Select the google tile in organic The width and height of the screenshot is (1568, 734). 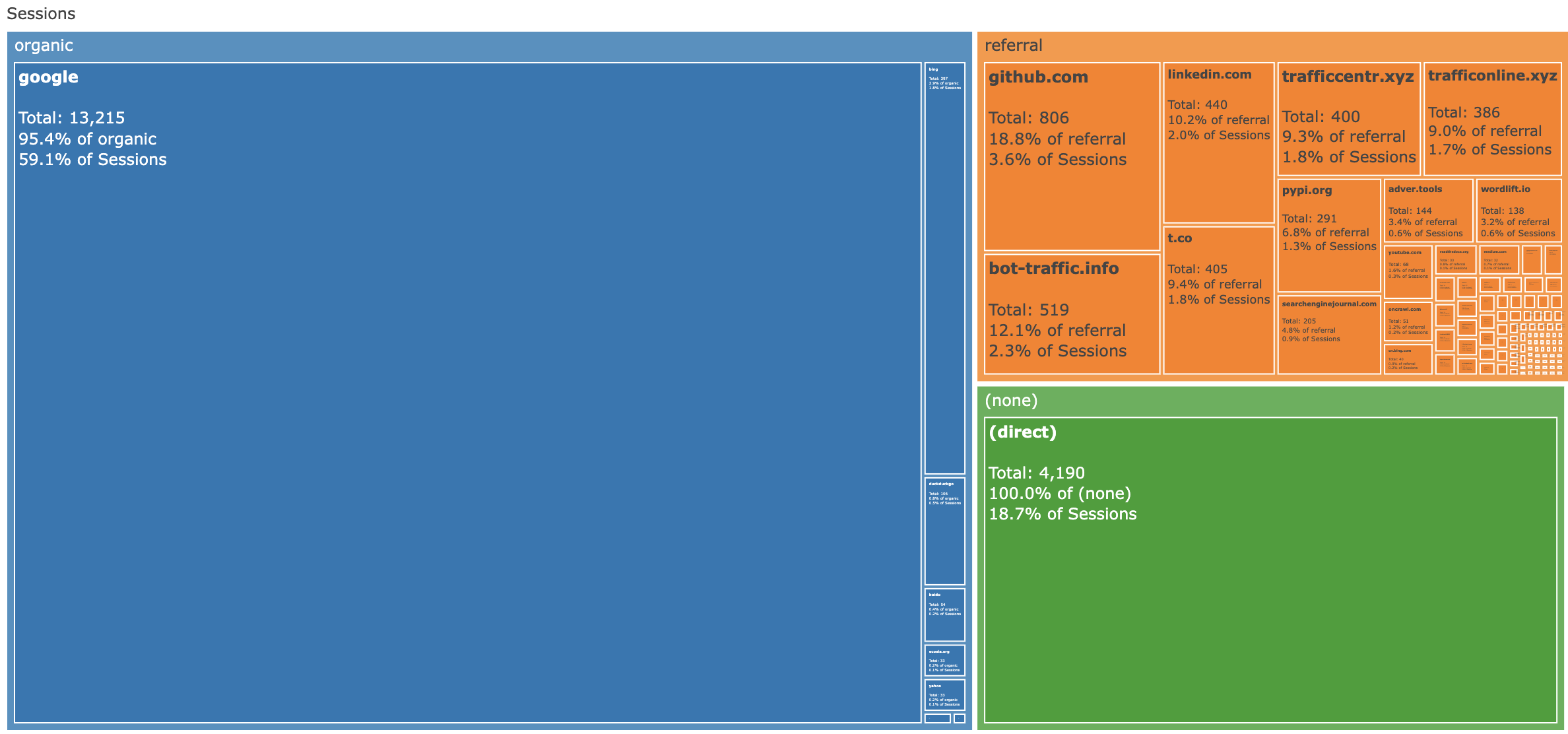pyautogui.click(x=467, y=393)
